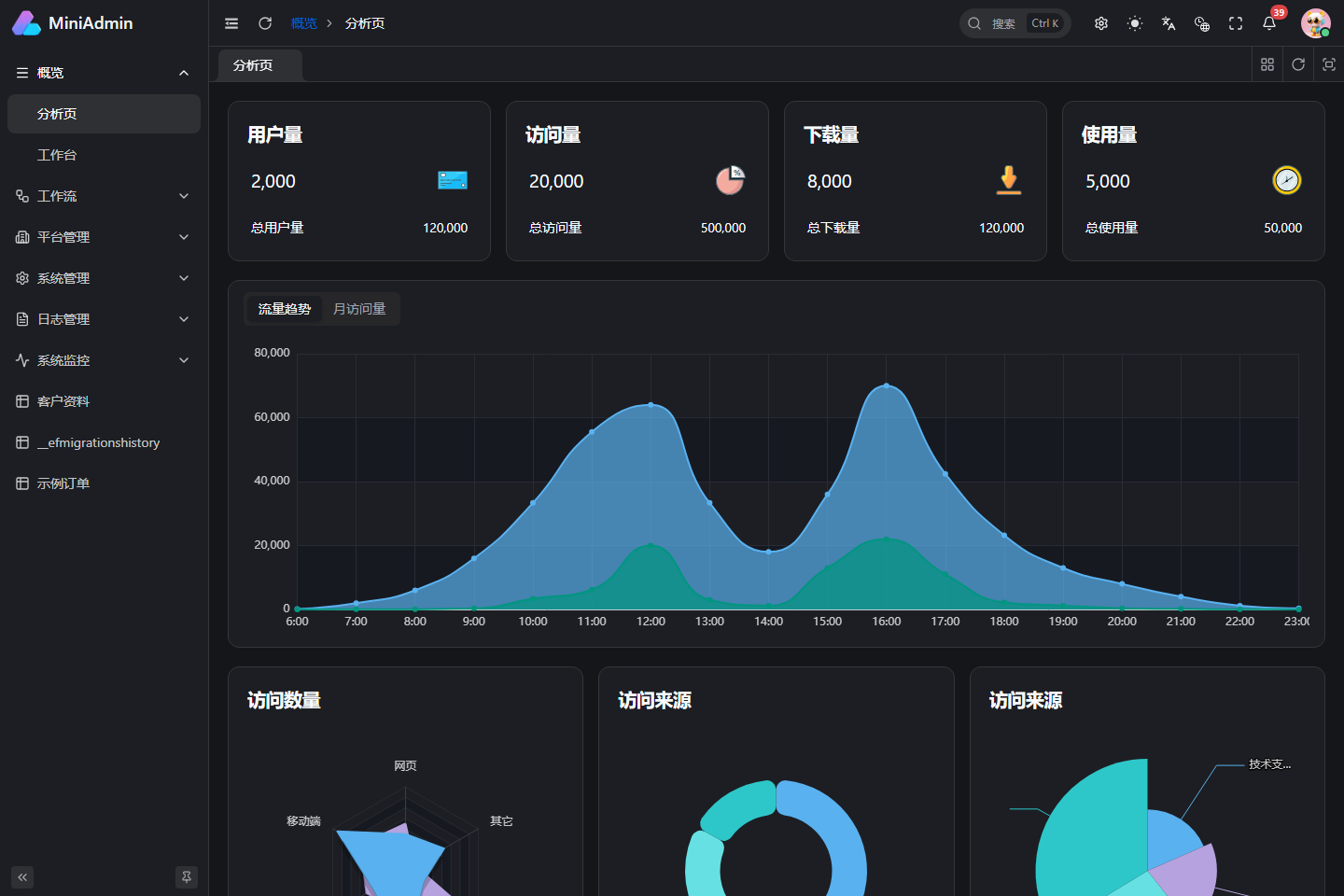Collapse the 概览 menu group
This screenshot has height=896, width=1344.
[104, 73]
